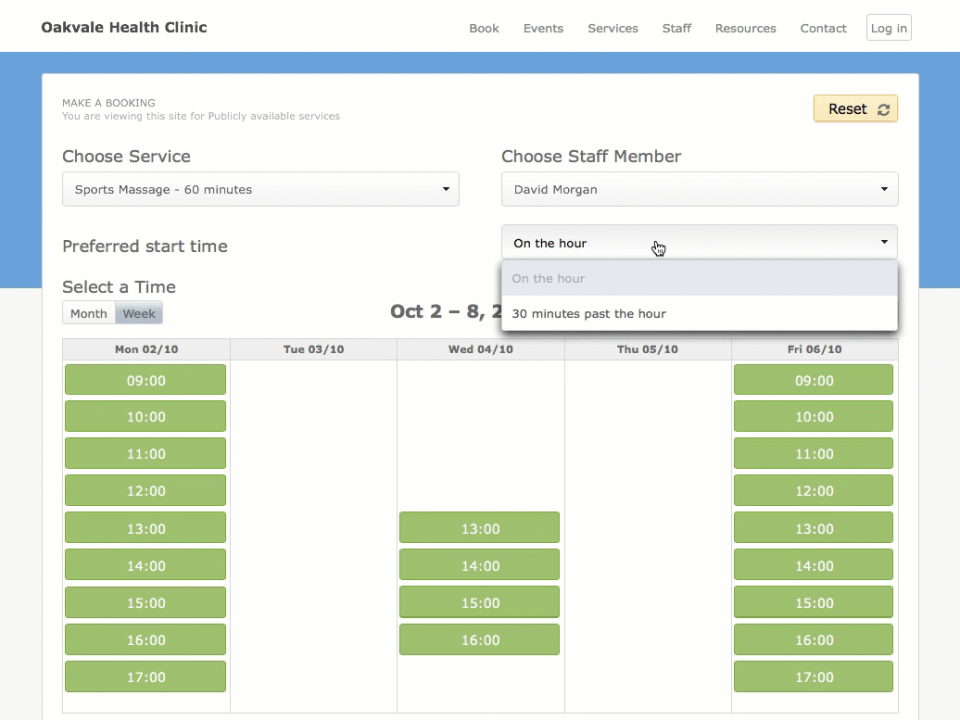Collapse the Preferred start time dropdown
960x720 pixels.
pyautogui.click(x=699, y=242)
